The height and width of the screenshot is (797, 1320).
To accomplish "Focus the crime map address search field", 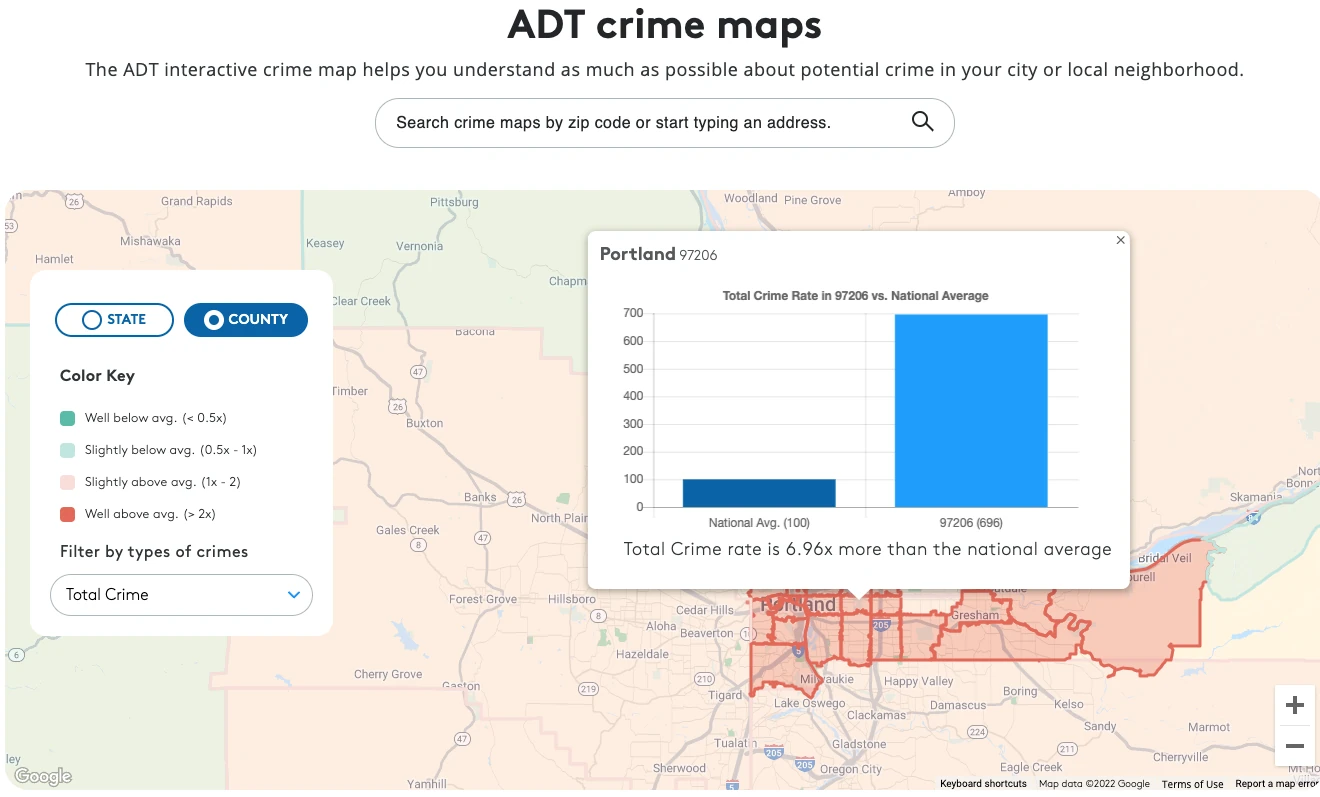I will 664,123.
